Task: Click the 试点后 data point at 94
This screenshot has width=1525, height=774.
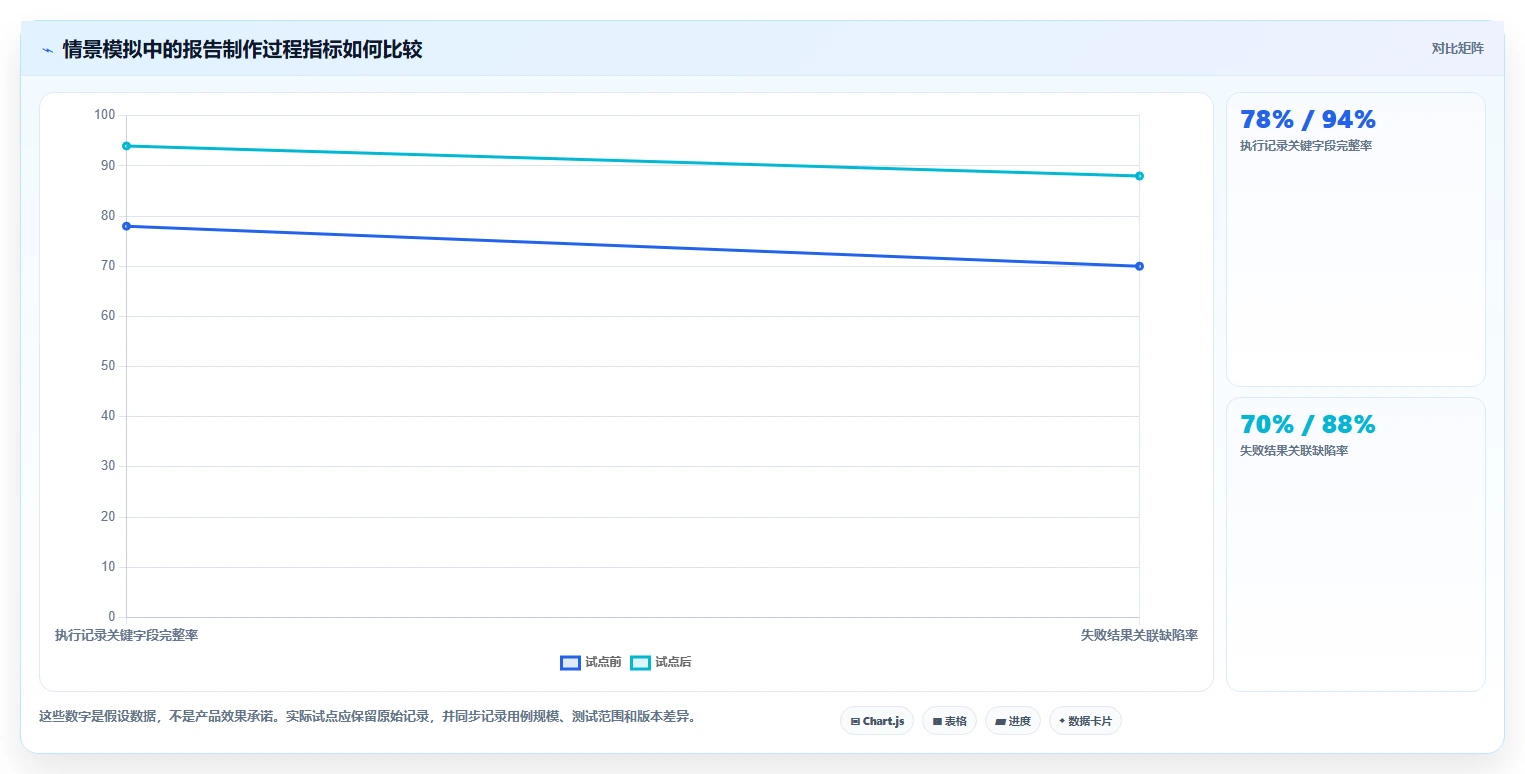Action: 126,146
